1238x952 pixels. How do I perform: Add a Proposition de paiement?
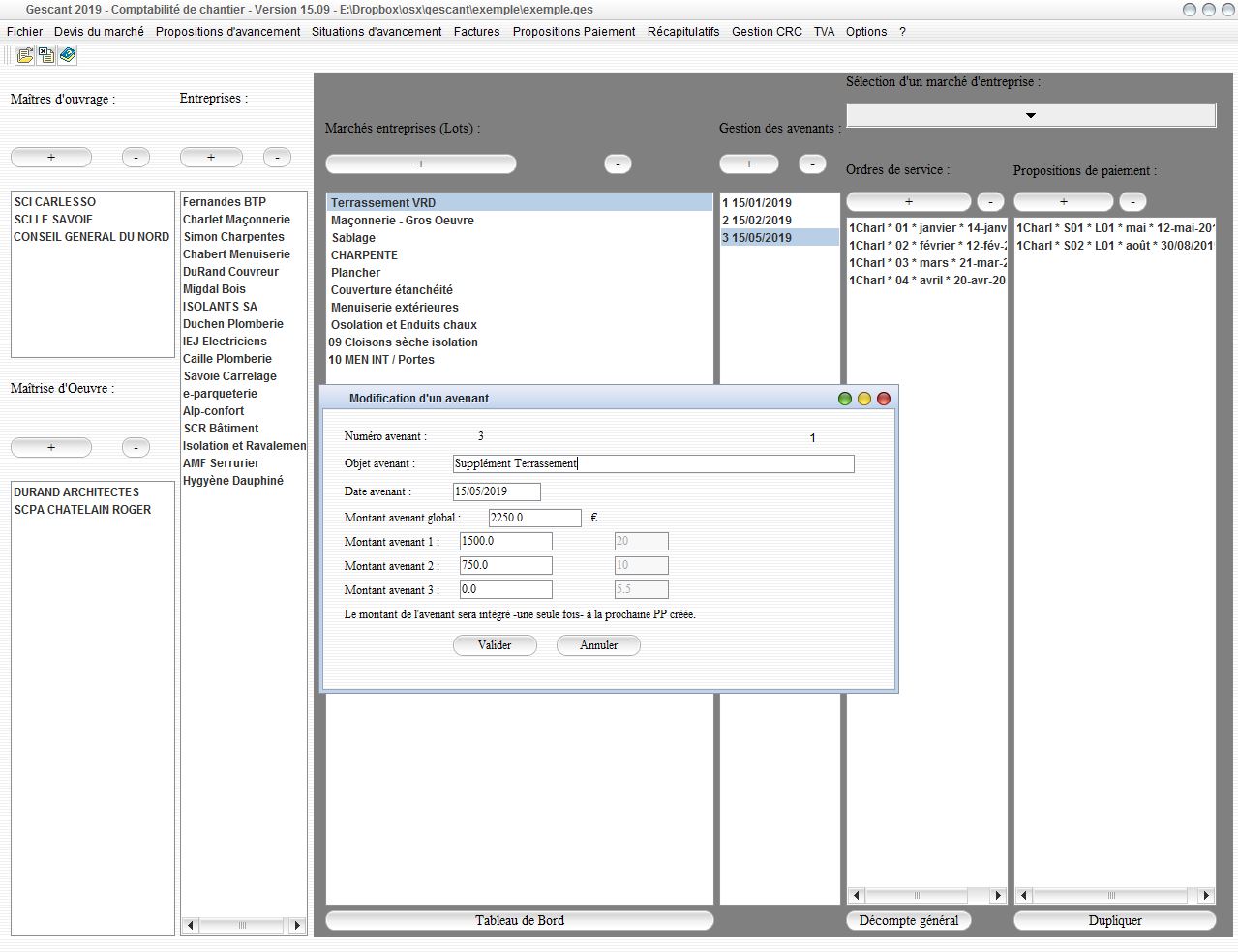(1064, 201)
